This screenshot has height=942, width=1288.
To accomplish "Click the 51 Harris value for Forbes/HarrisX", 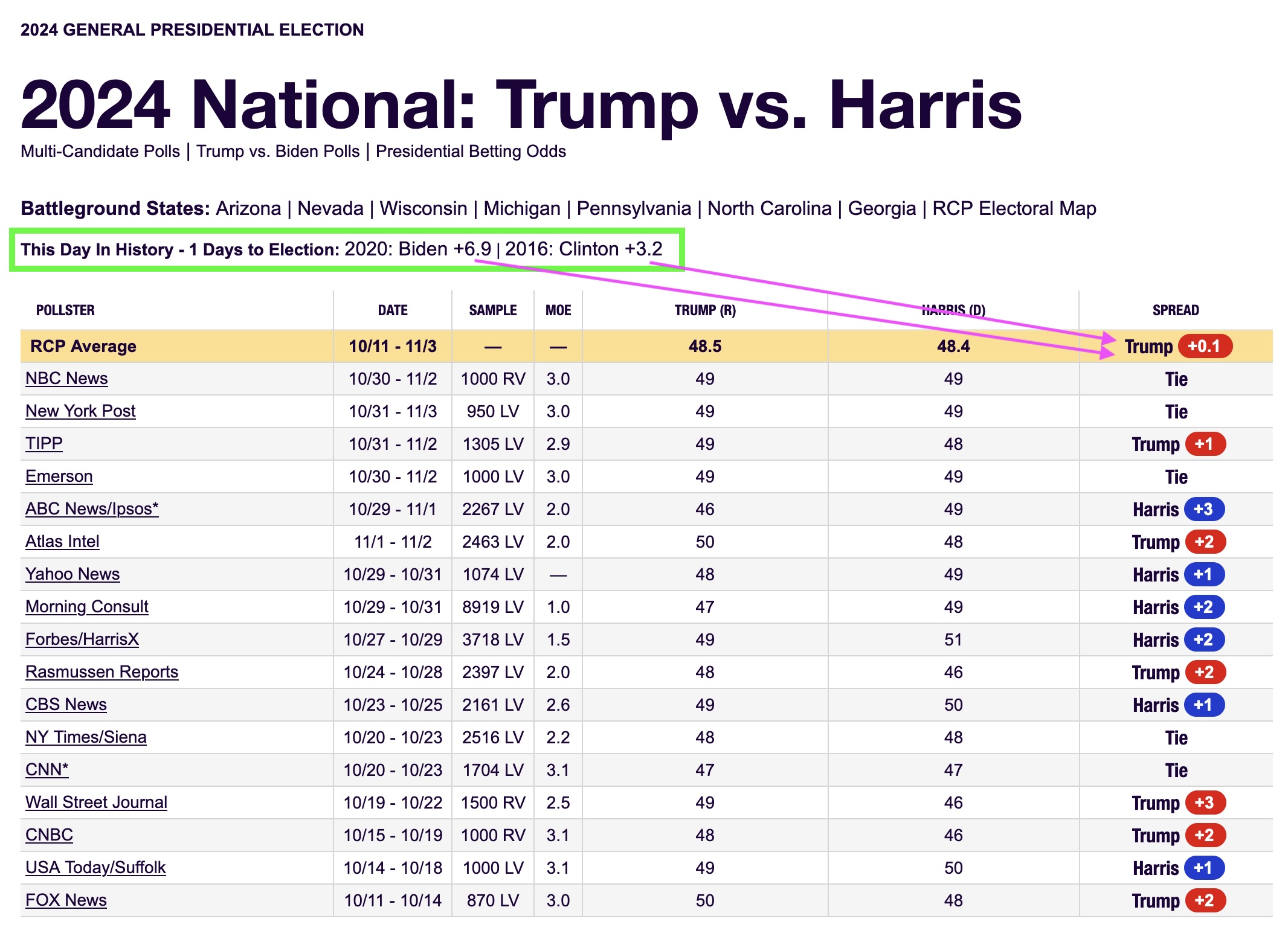I will coord(953,639).
